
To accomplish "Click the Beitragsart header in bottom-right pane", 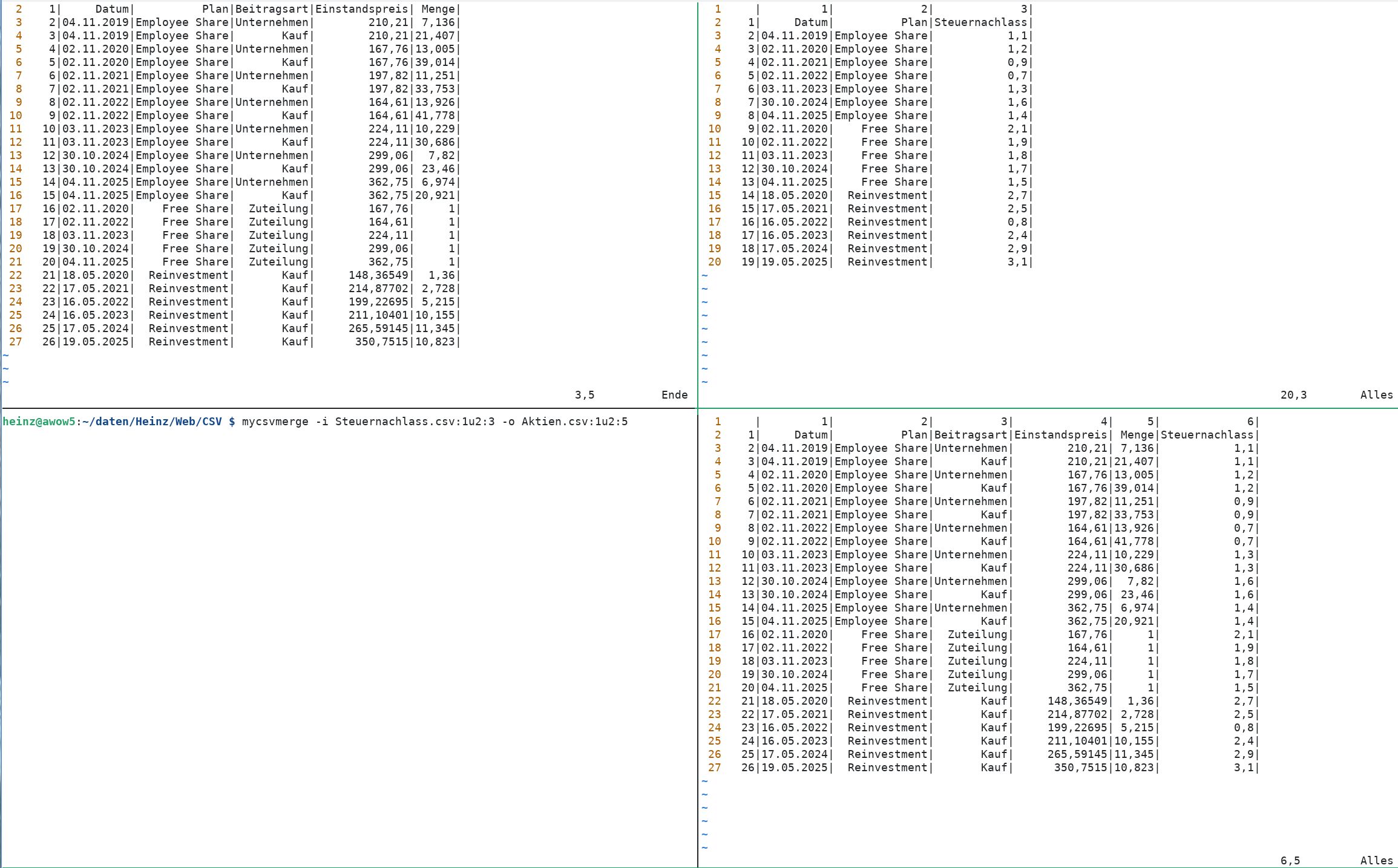I will [x=971, y=435].
